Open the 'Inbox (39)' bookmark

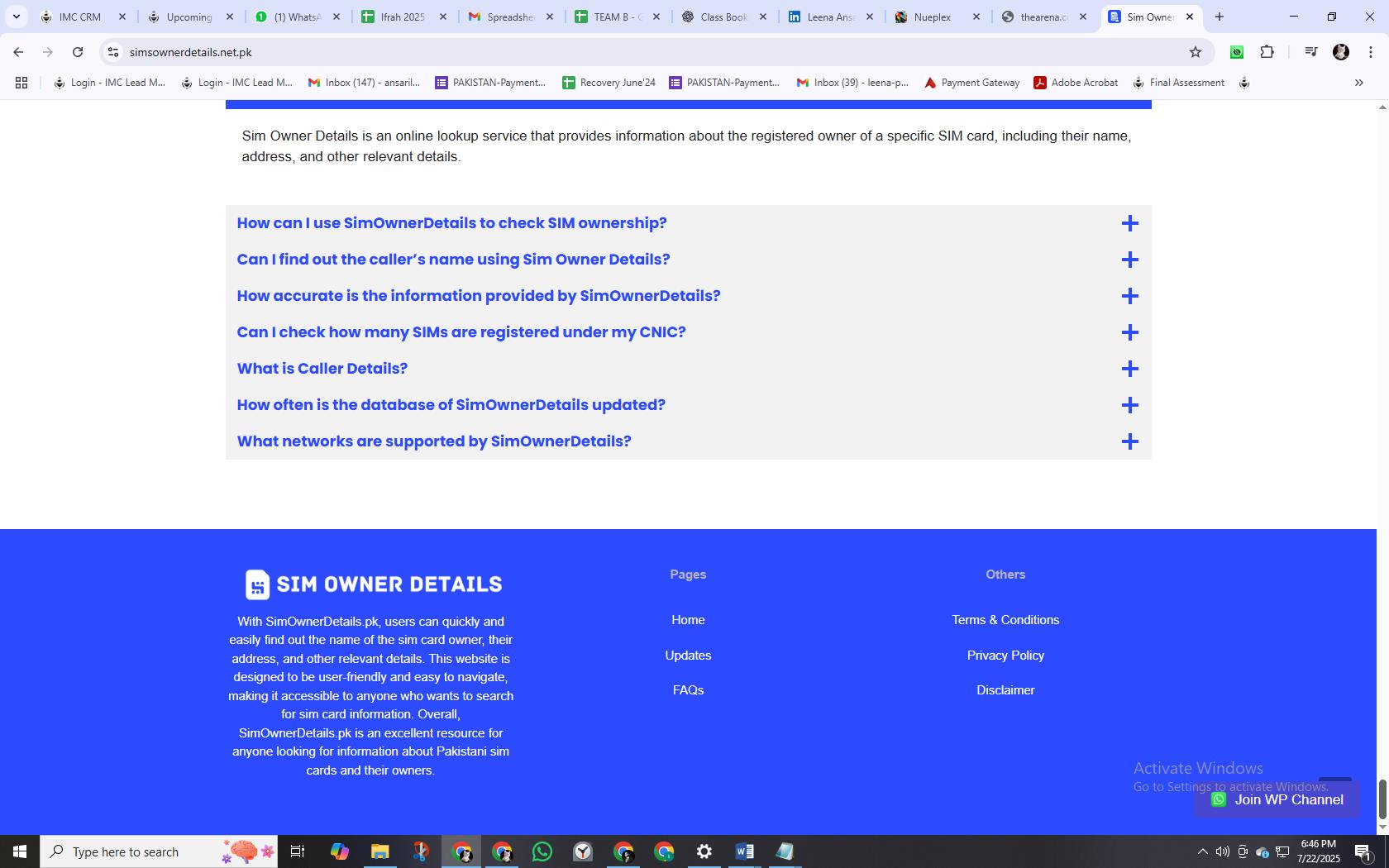pyautogui.click(x=852, y=83)
